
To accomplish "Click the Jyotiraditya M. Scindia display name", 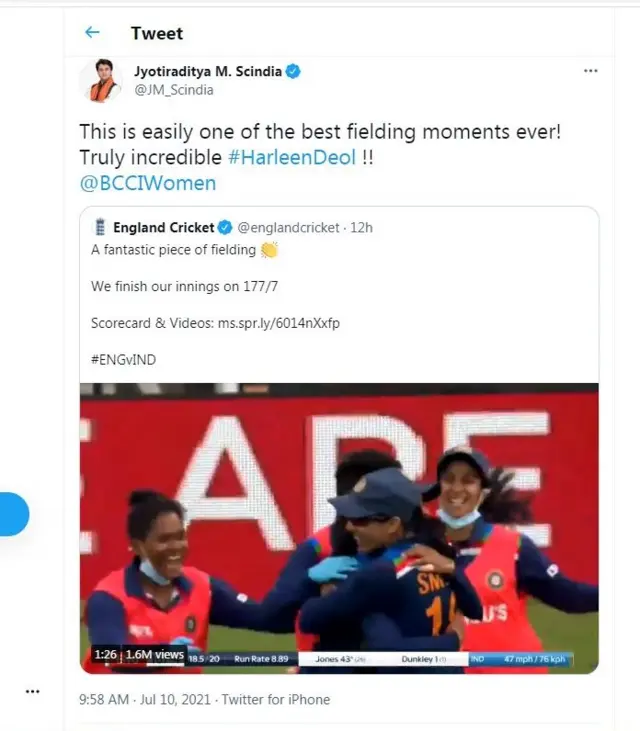I will click(208, 72).
